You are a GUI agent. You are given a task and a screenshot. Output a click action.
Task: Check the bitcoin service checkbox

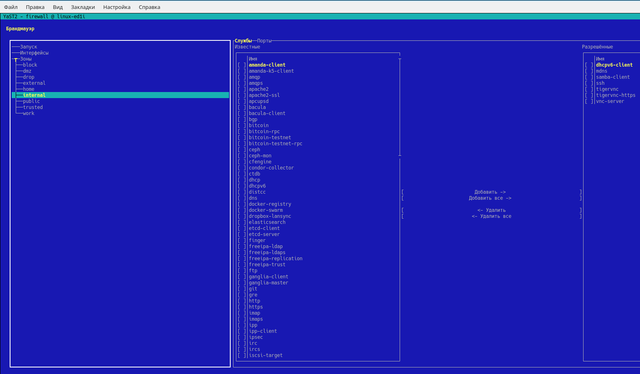point(242,125)
